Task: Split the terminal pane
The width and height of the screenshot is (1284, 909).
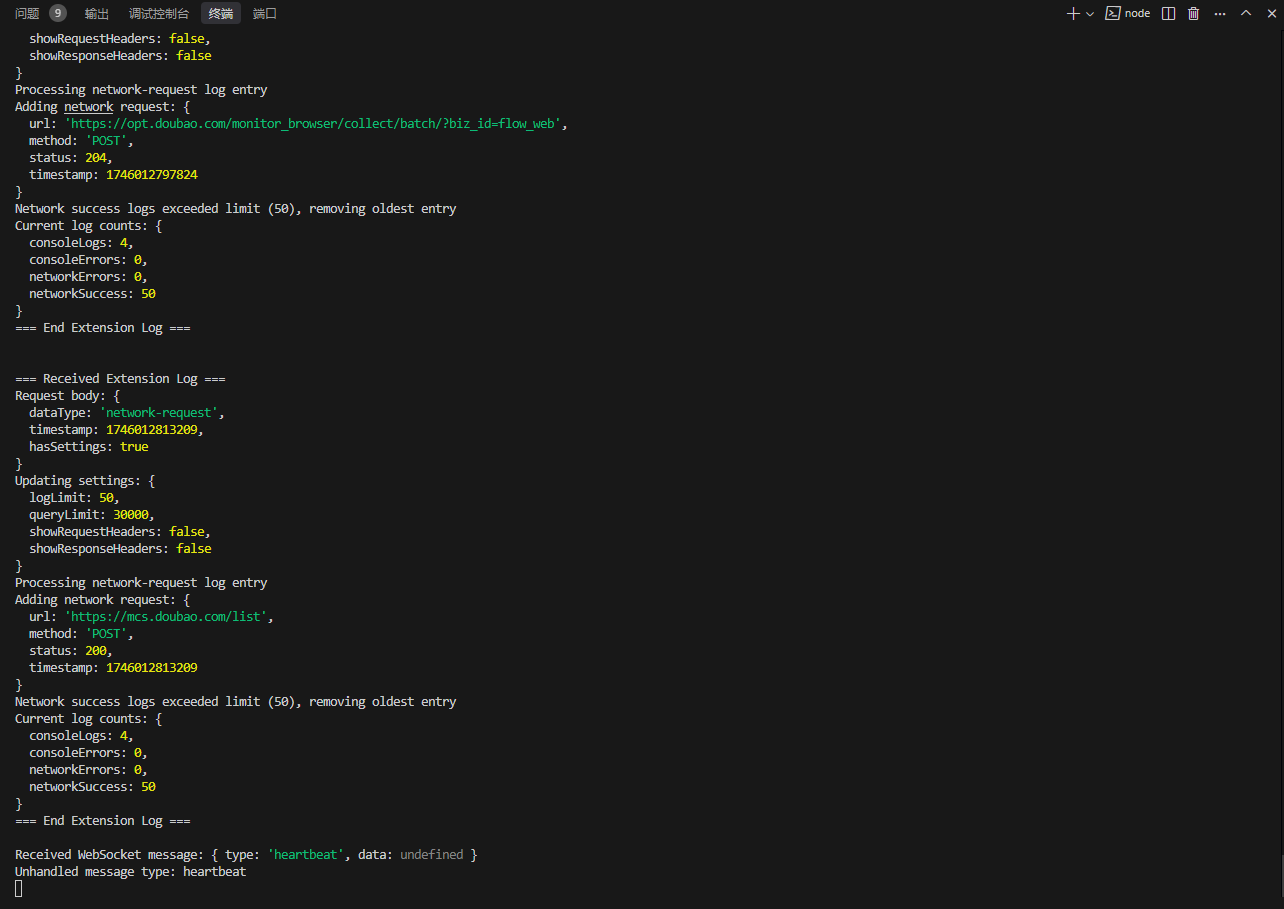Action: pyautogui.click(x=1168, y=13)
